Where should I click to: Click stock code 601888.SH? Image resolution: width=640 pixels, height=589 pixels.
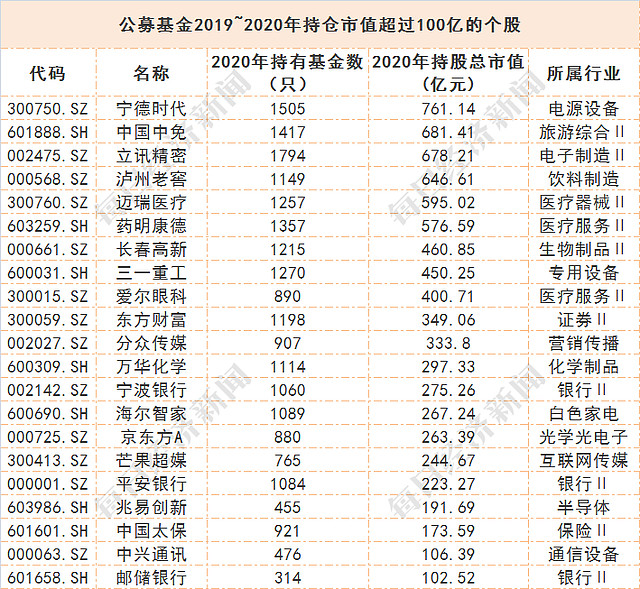[x=48, y=132]
